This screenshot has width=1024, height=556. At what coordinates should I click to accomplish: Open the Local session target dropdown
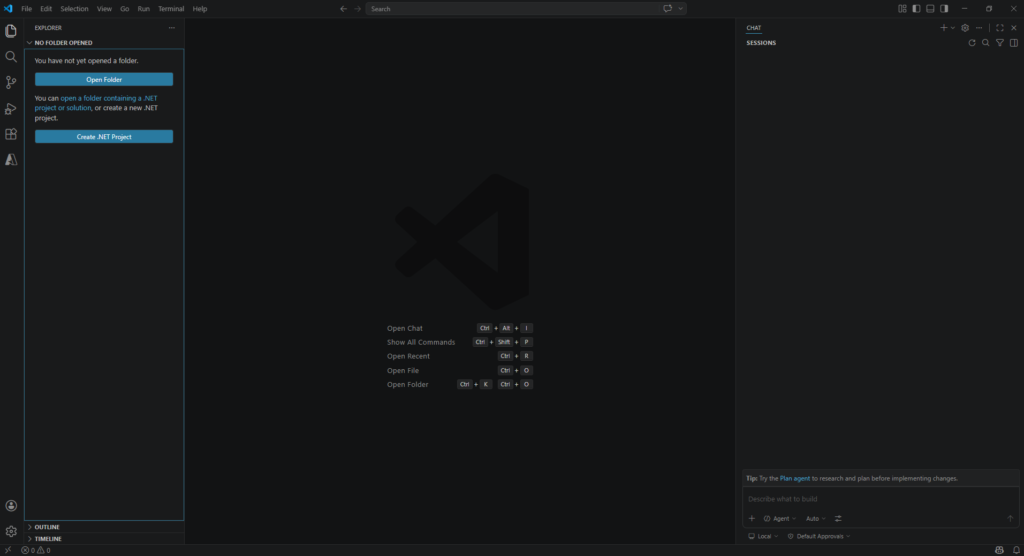click(763, 536)
